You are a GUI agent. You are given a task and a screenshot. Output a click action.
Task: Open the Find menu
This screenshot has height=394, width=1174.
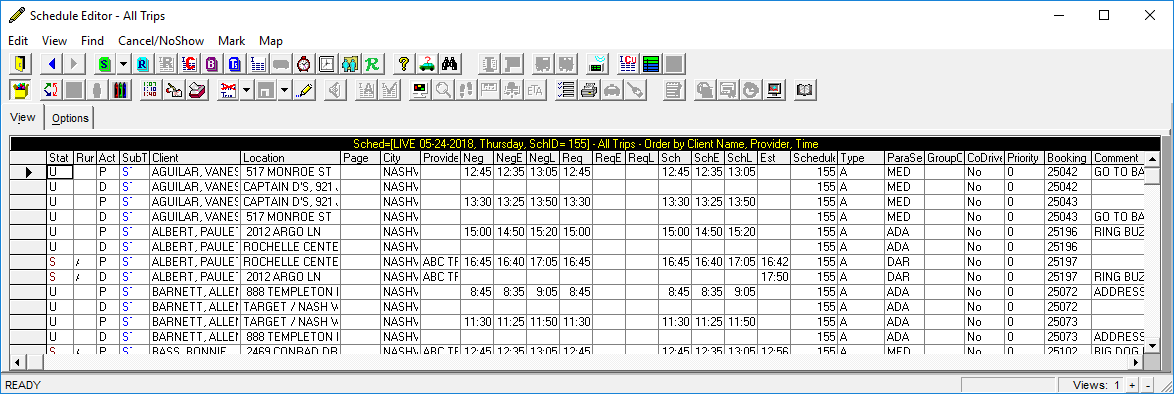[x=92, y=40]
